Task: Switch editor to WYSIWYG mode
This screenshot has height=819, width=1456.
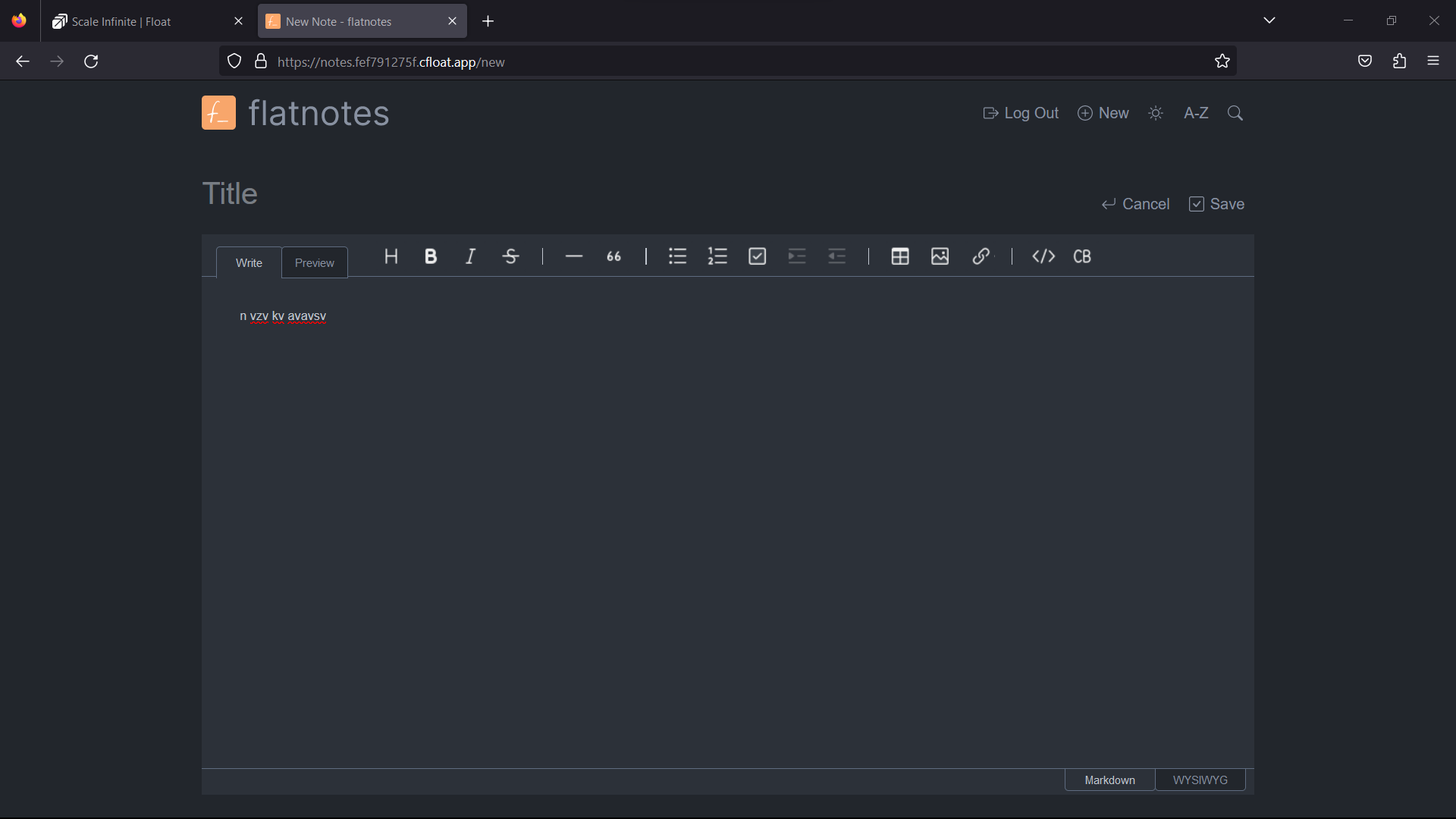Action: (1200, 780)
